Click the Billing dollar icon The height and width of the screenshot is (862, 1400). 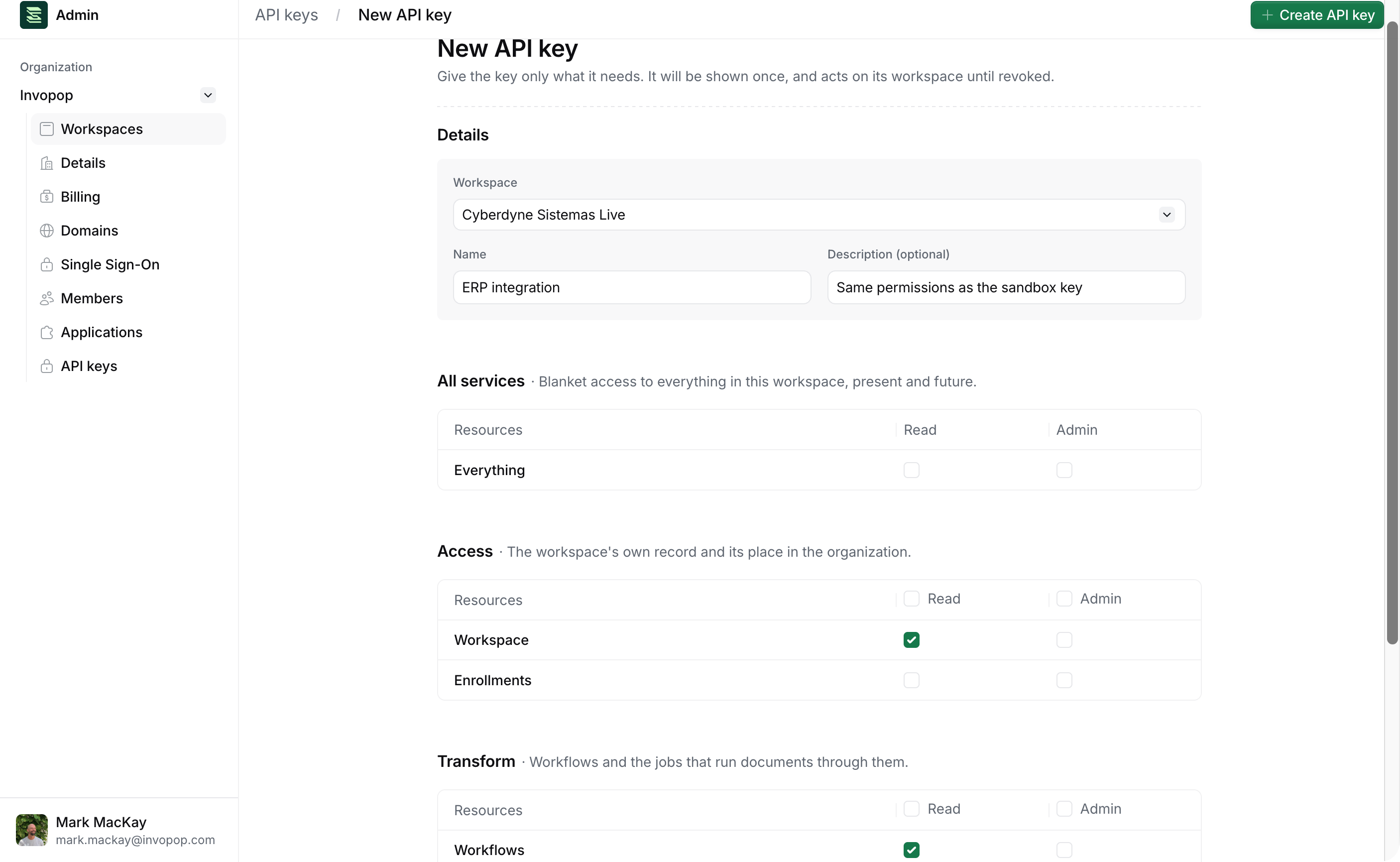[x=47, y=197]
